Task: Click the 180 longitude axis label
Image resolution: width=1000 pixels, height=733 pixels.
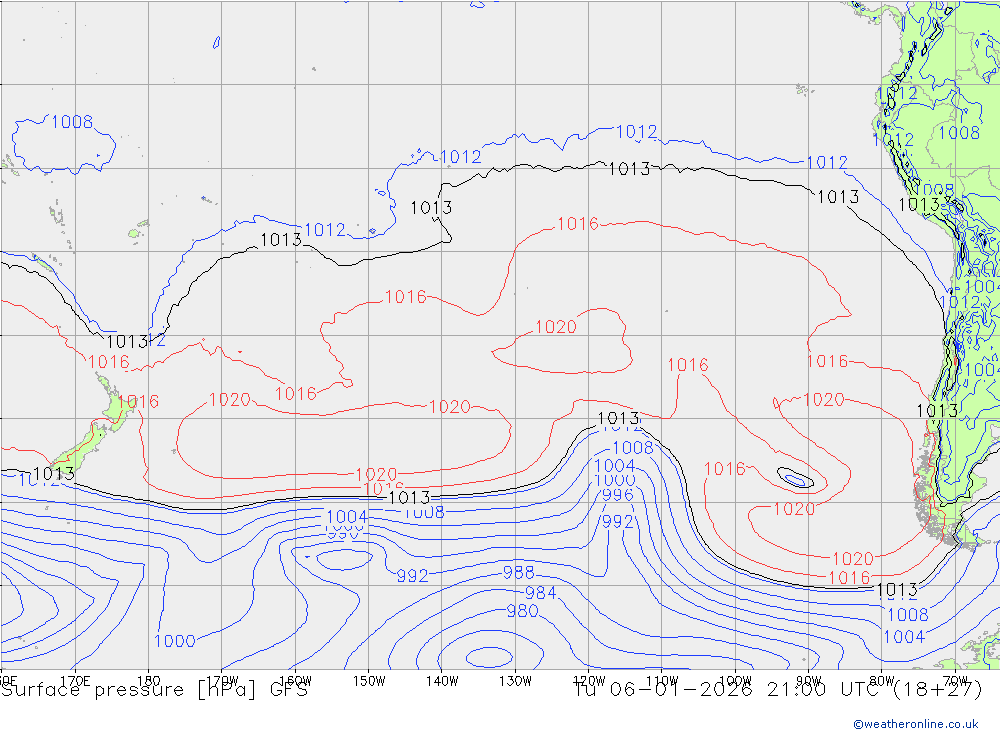Action: click(x=149, y=681)
